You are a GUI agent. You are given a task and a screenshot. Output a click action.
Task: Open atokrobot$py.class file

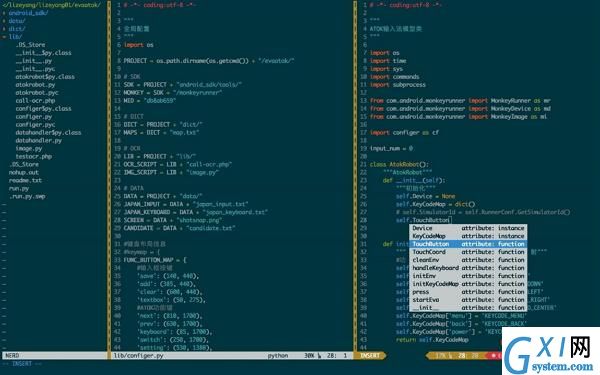(x=45, y=77)
